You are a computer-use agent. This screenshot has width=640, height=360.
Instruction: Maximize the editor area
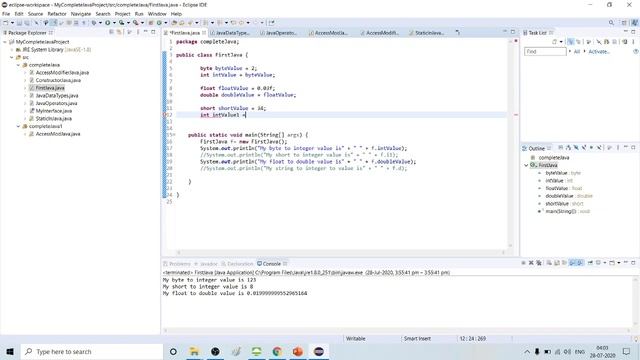[x=513, y=32]
